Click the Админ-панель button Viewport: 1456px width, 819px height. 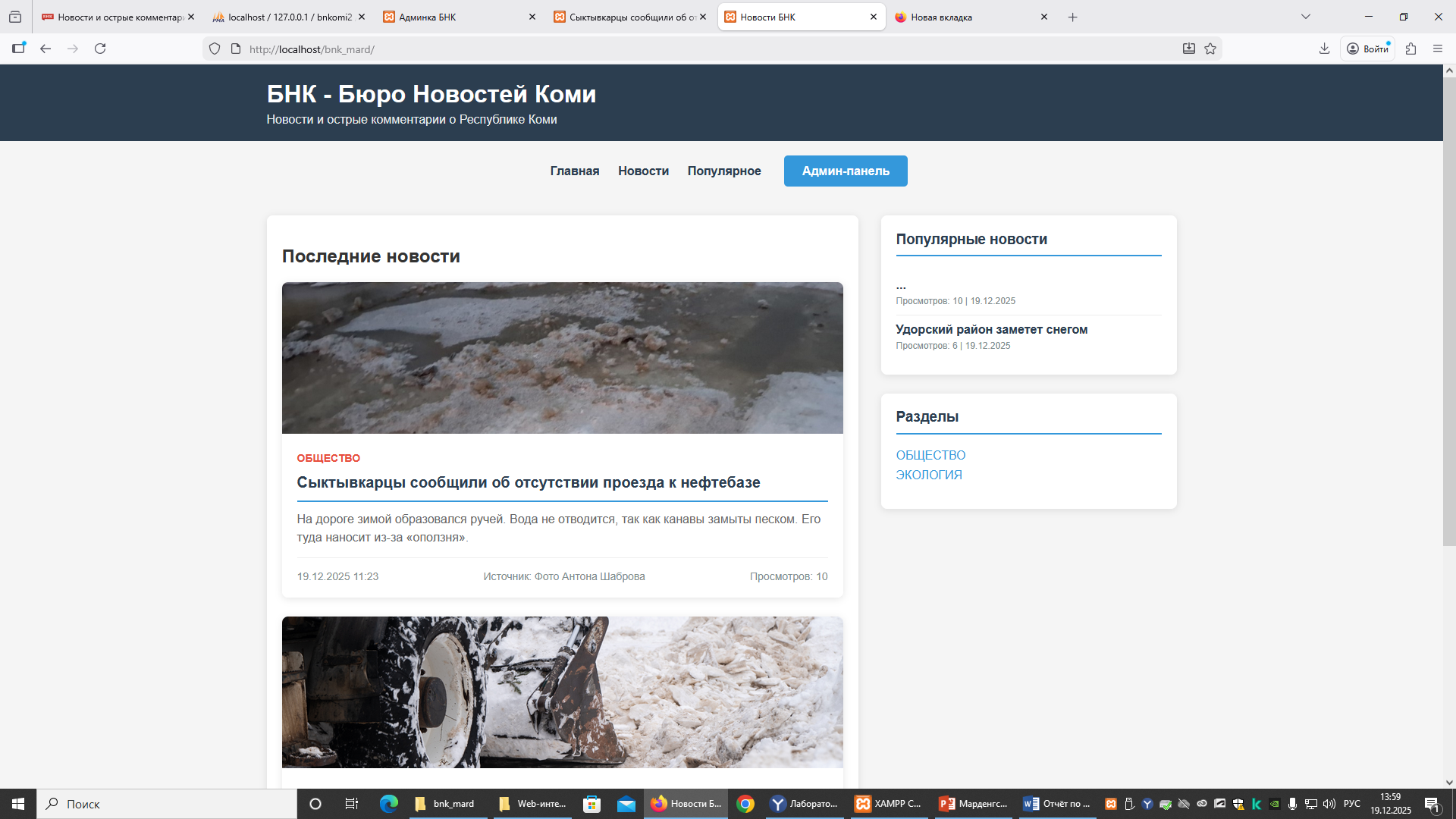(845, 171)
